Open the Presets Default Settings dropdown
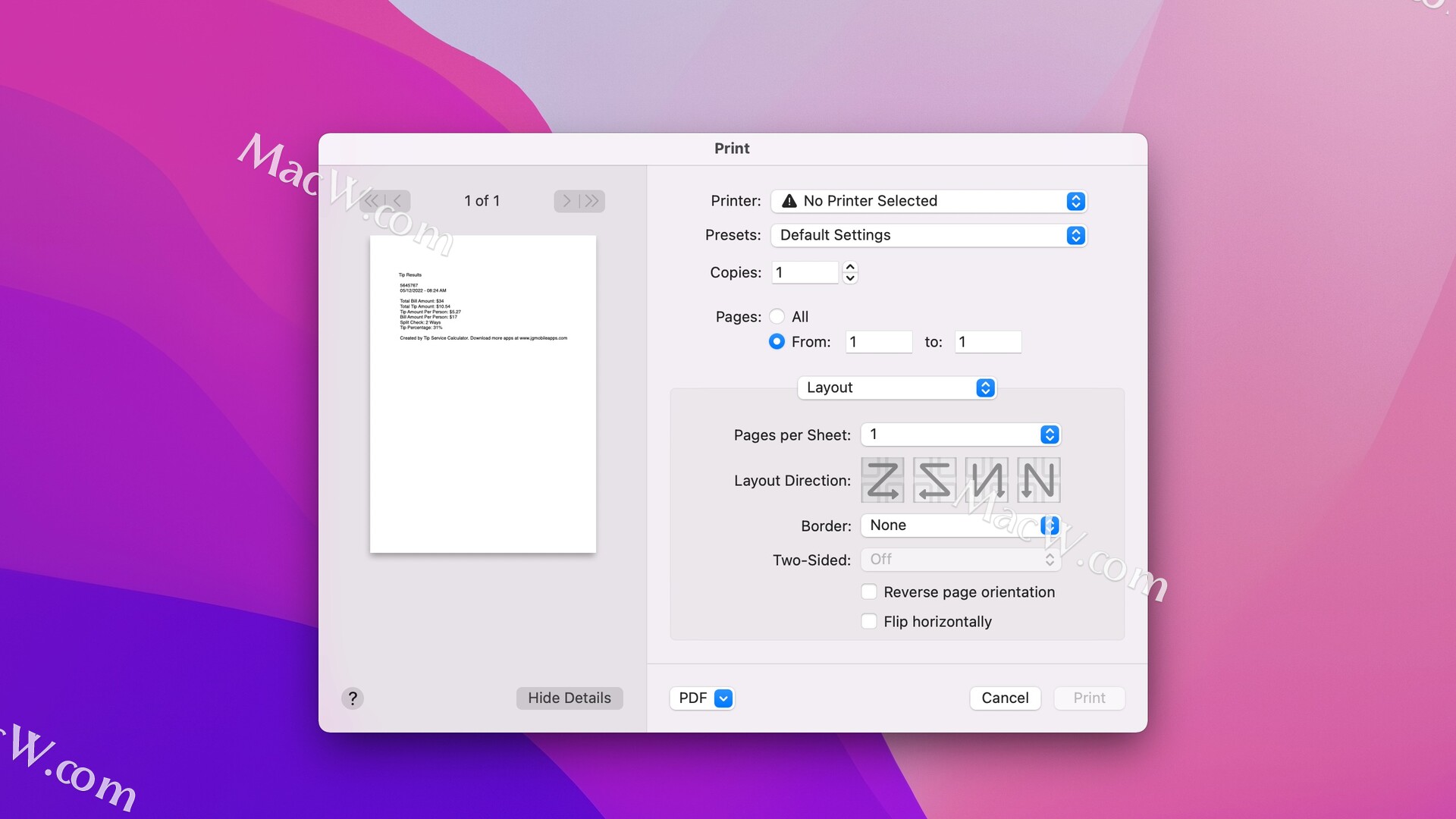Screen dimensions: 1456x819 point(929,235)
